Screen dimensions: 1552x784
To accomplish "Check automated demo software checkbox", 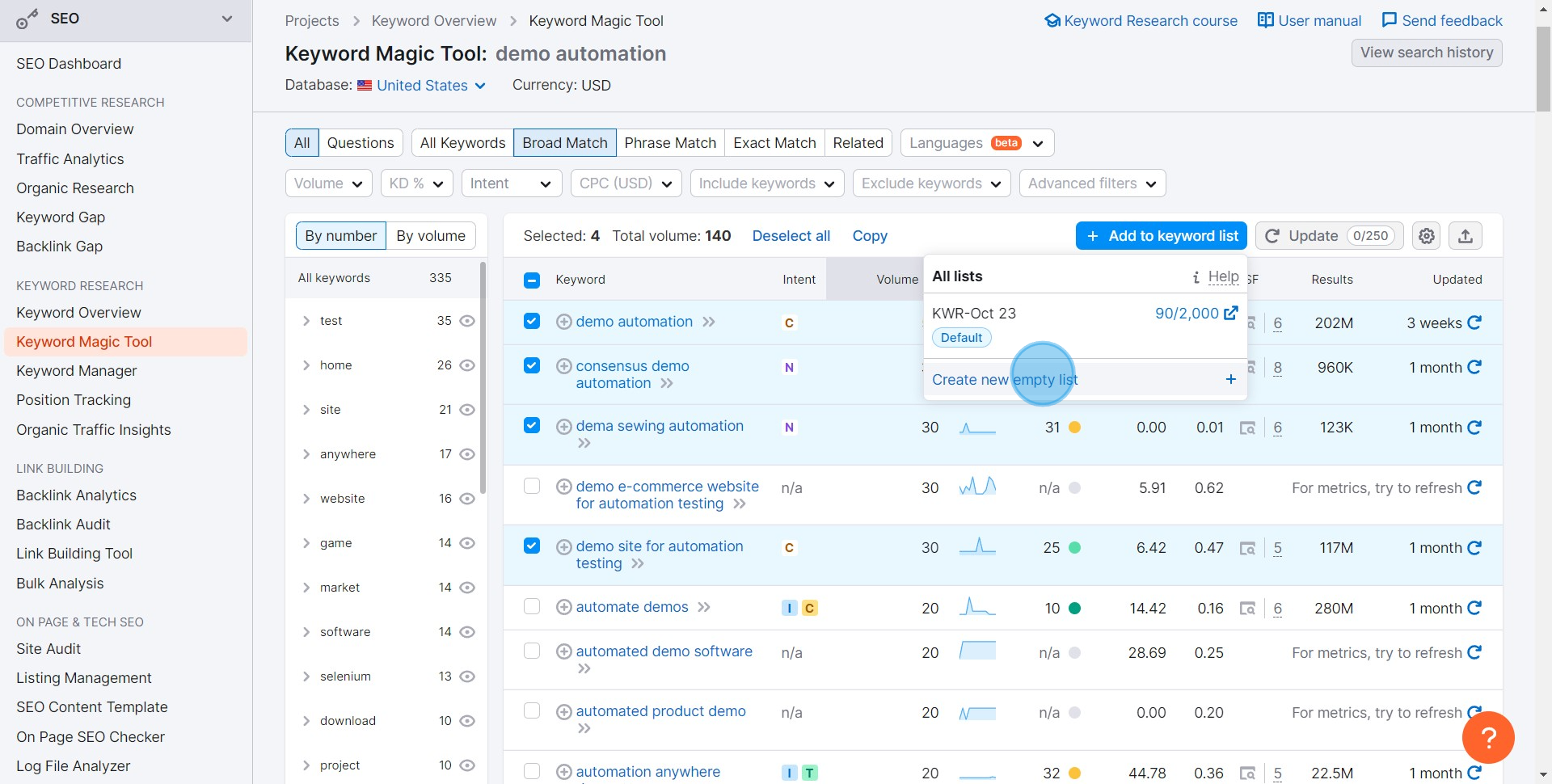I will point(531,651).
